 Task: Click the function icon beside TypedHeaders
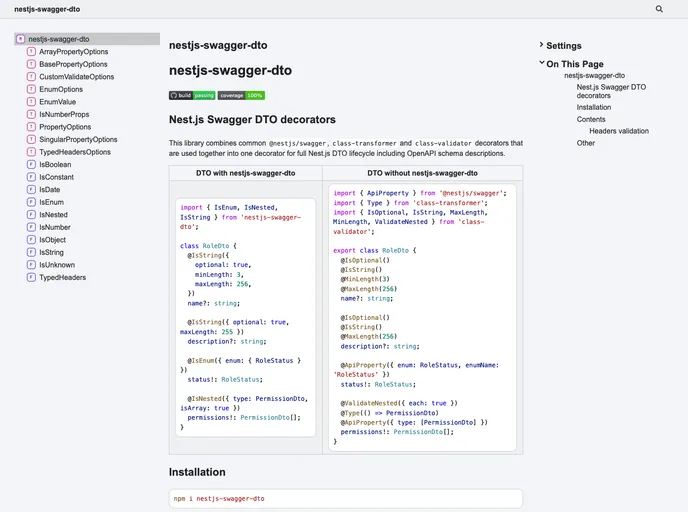coord(31,277)
